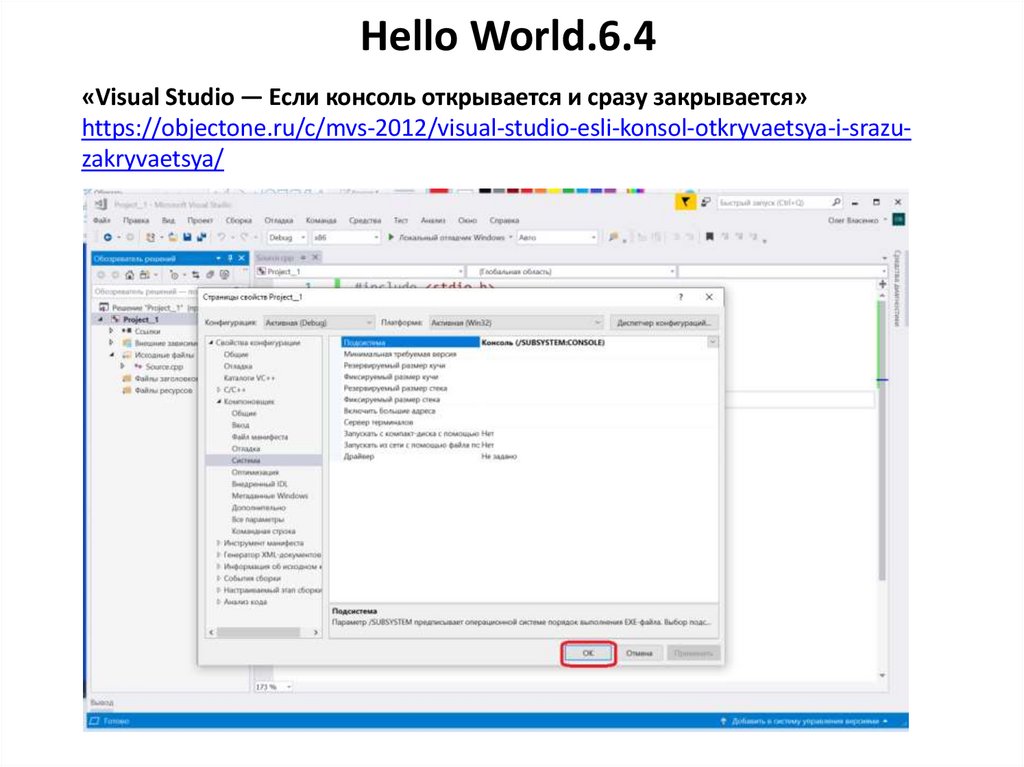This screenshot has height=767, width=1024.
Task: Click the user account avatar icon
Action: click(899, 220)
